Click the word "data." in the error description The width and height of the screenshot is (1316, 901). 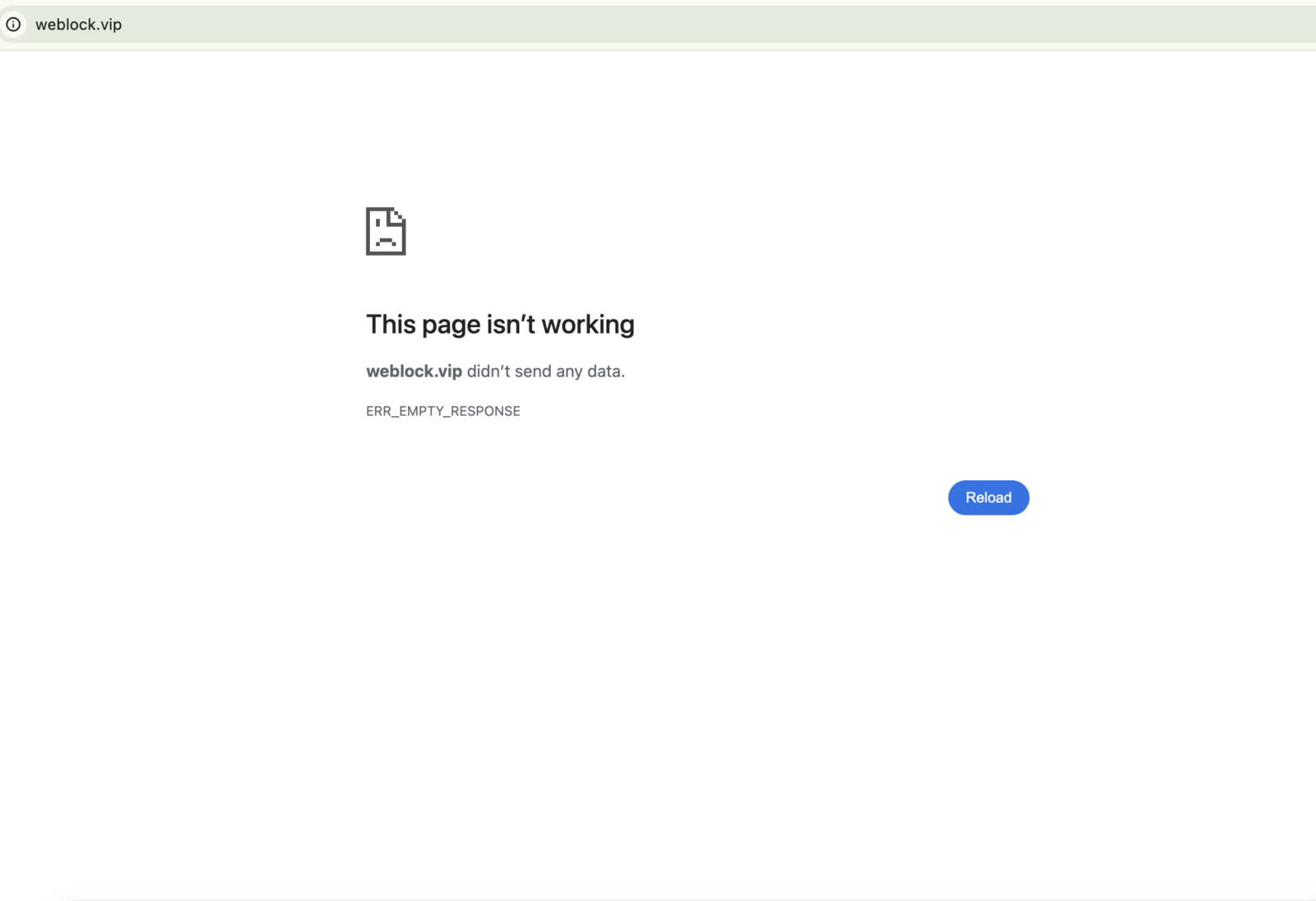tap(605, 372)
